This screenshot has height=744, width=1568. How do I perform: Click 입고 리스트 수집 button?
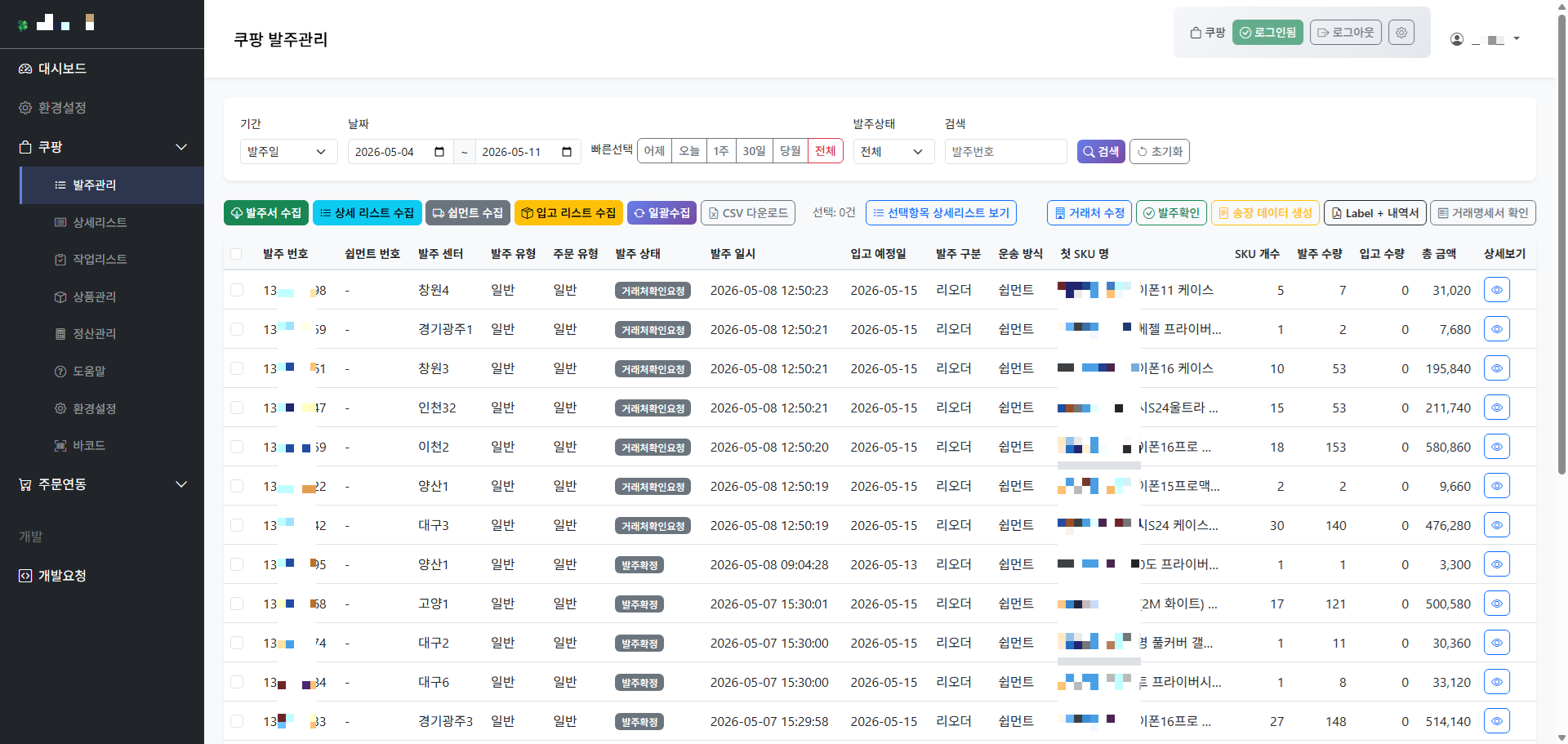coord(568,213)
